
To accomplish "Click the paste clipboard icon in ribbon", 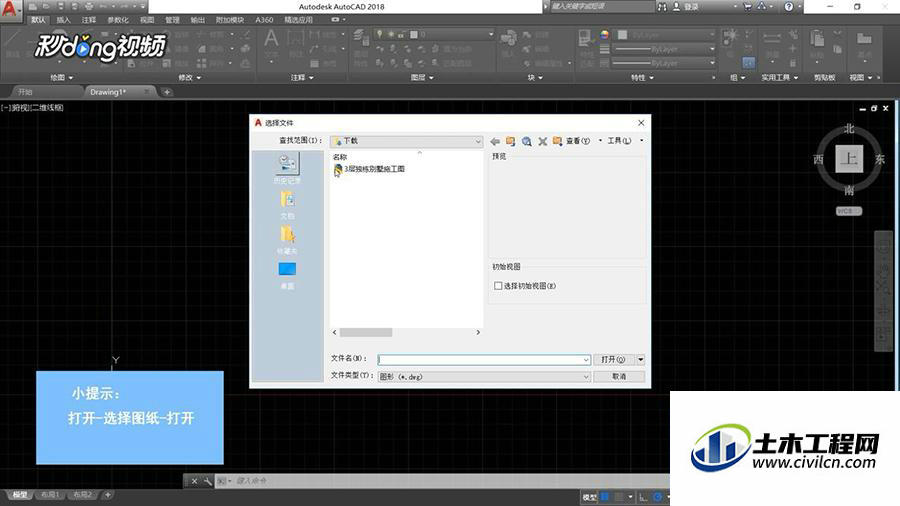I will tap(817, 39).
